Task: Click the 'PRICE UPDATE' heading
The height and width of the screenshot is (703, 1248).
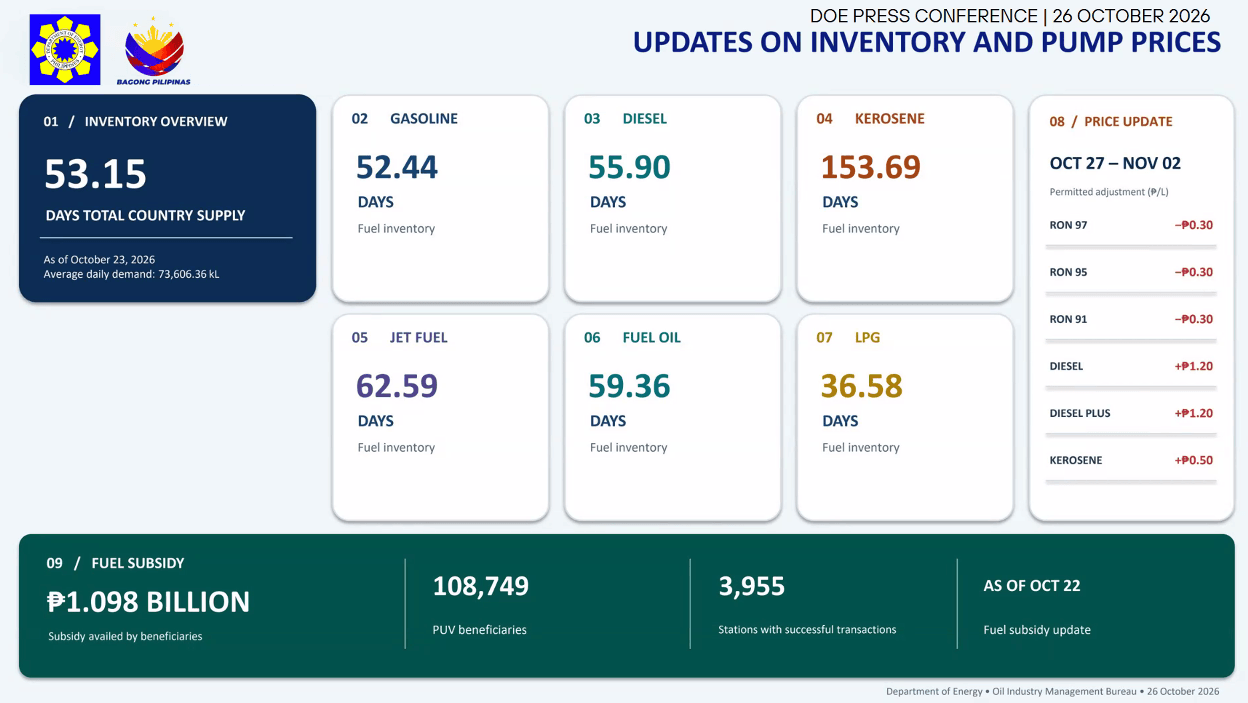Action: tap(1128, 121)
